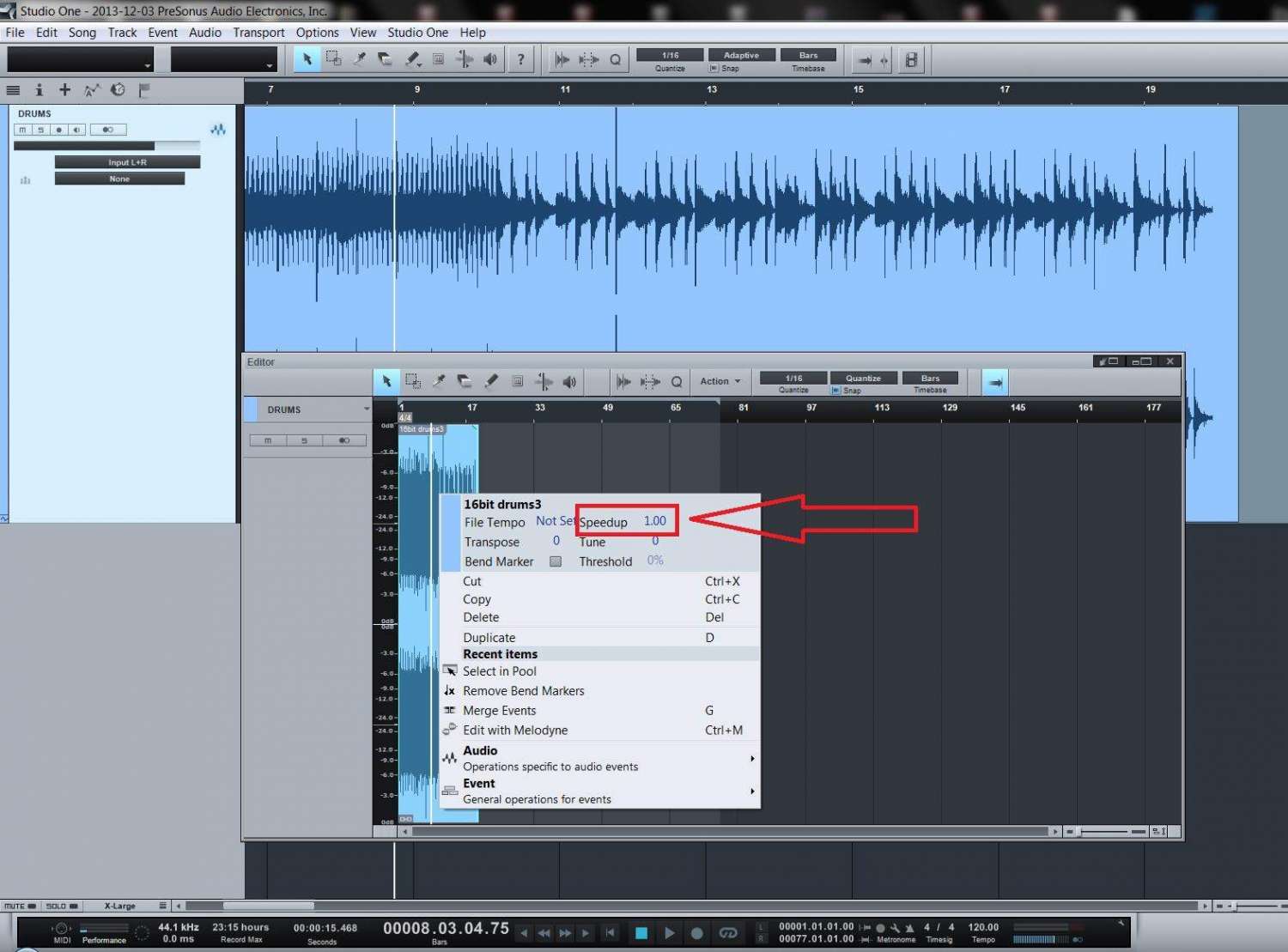
Task: Choose Remove Bend Markers from context menu
Action: [x=523, y=691]
